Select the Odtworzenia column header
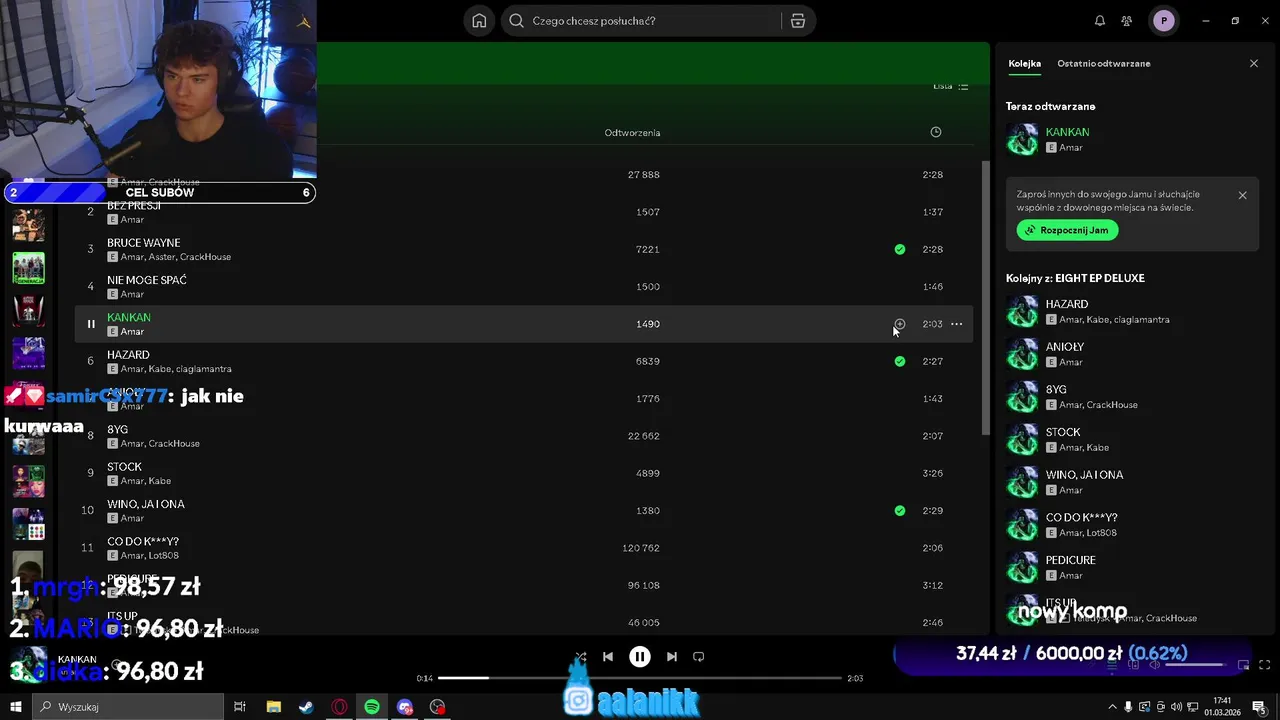The image size is (1280, 720). point(632,132)
